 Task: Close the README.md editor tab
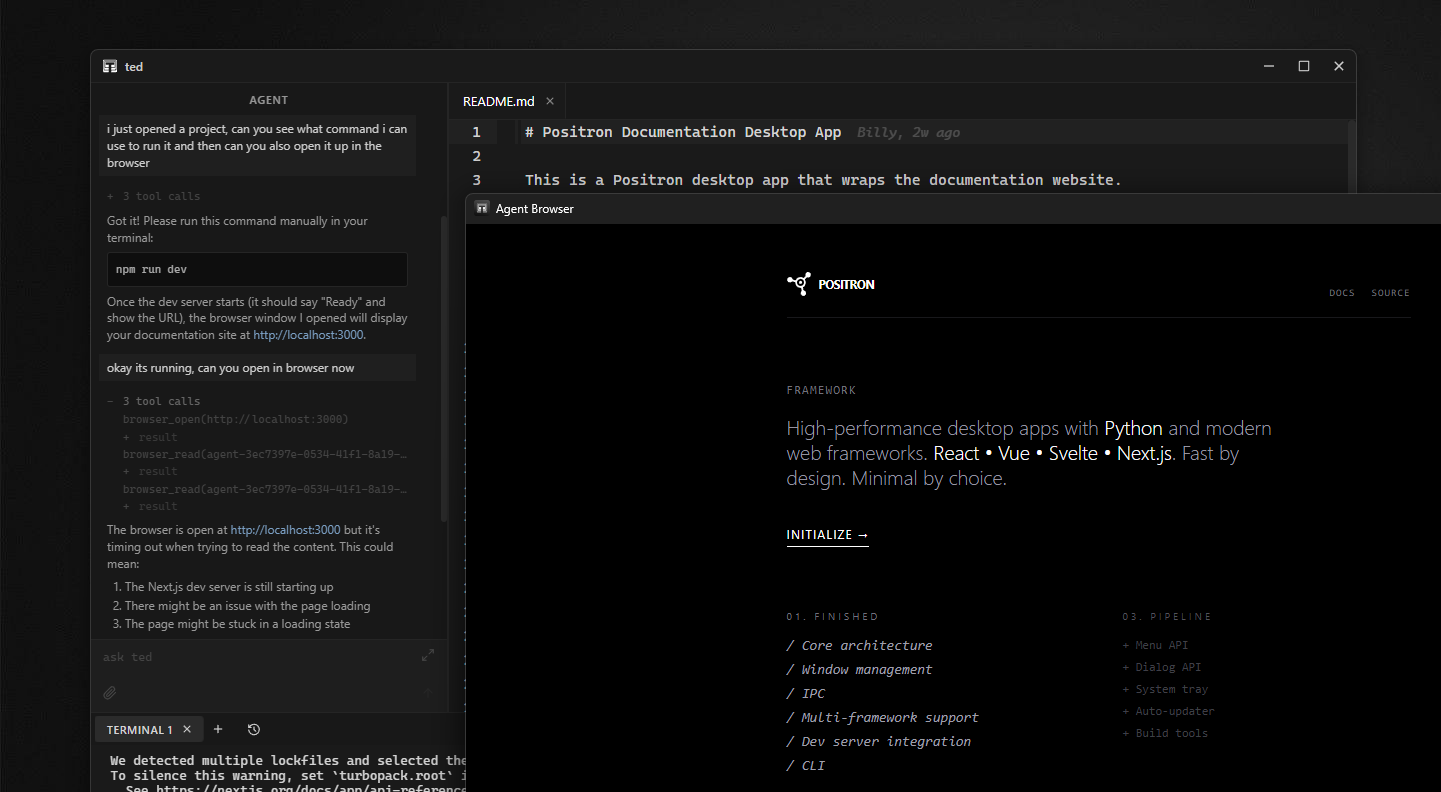tap(550, 101)
